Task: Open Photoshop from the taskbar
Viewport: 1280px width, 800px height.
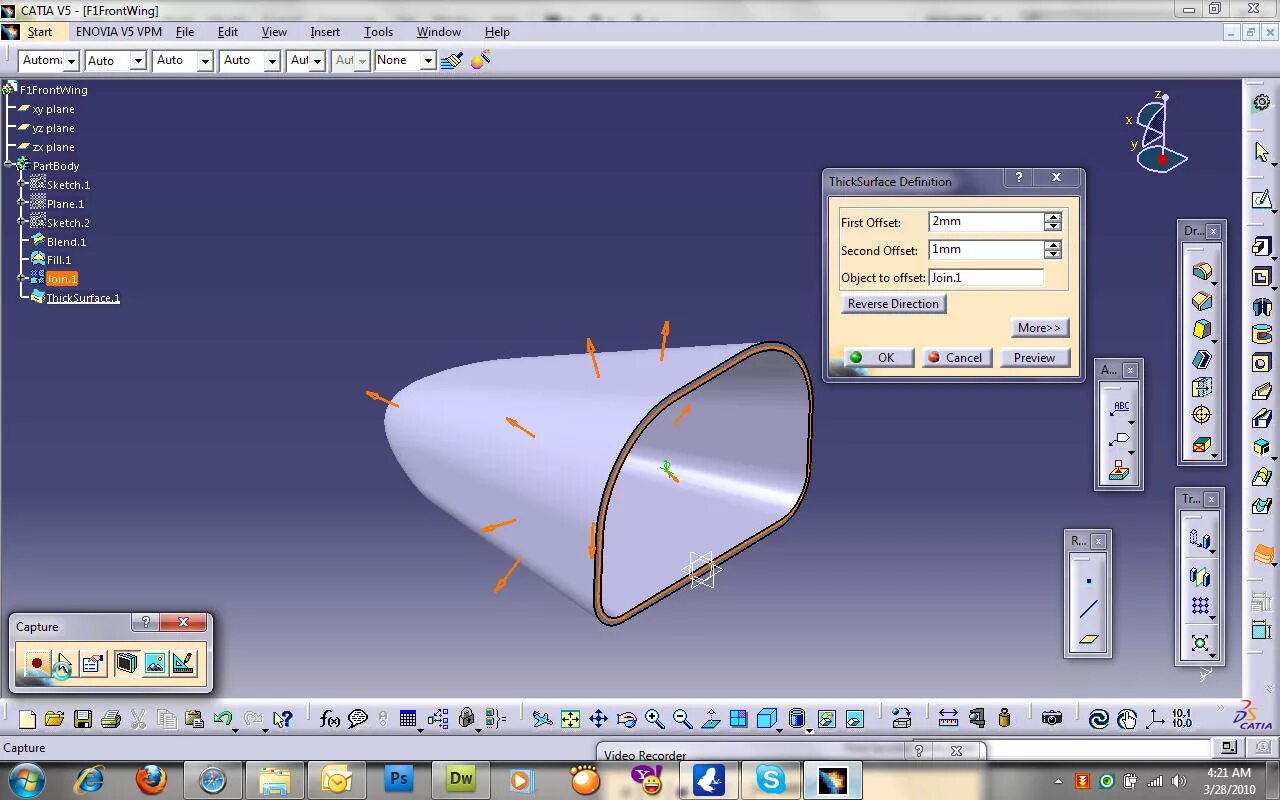Action: click(399, 779)
